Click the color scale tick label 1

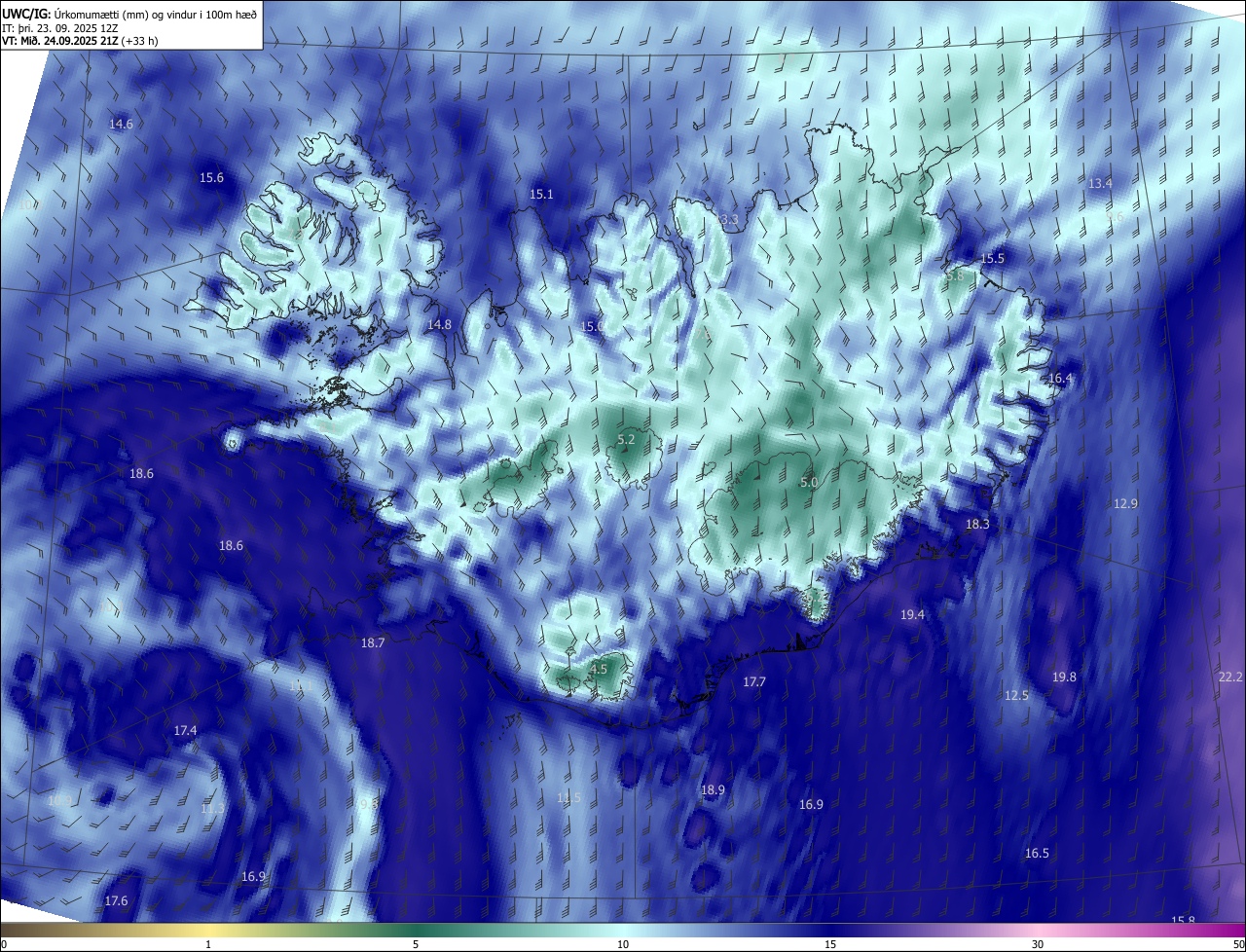[208, 944]
